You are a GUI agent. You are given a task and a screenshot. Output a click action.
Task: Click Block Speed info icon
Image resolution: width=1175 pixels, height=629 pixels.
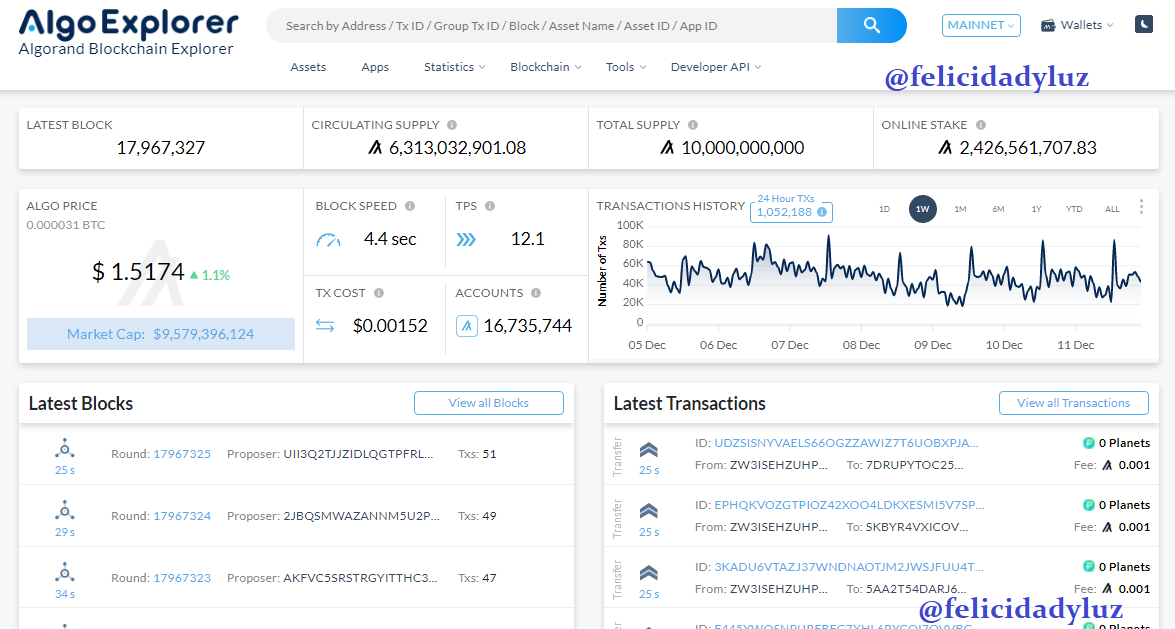click(x=410, y=206)
